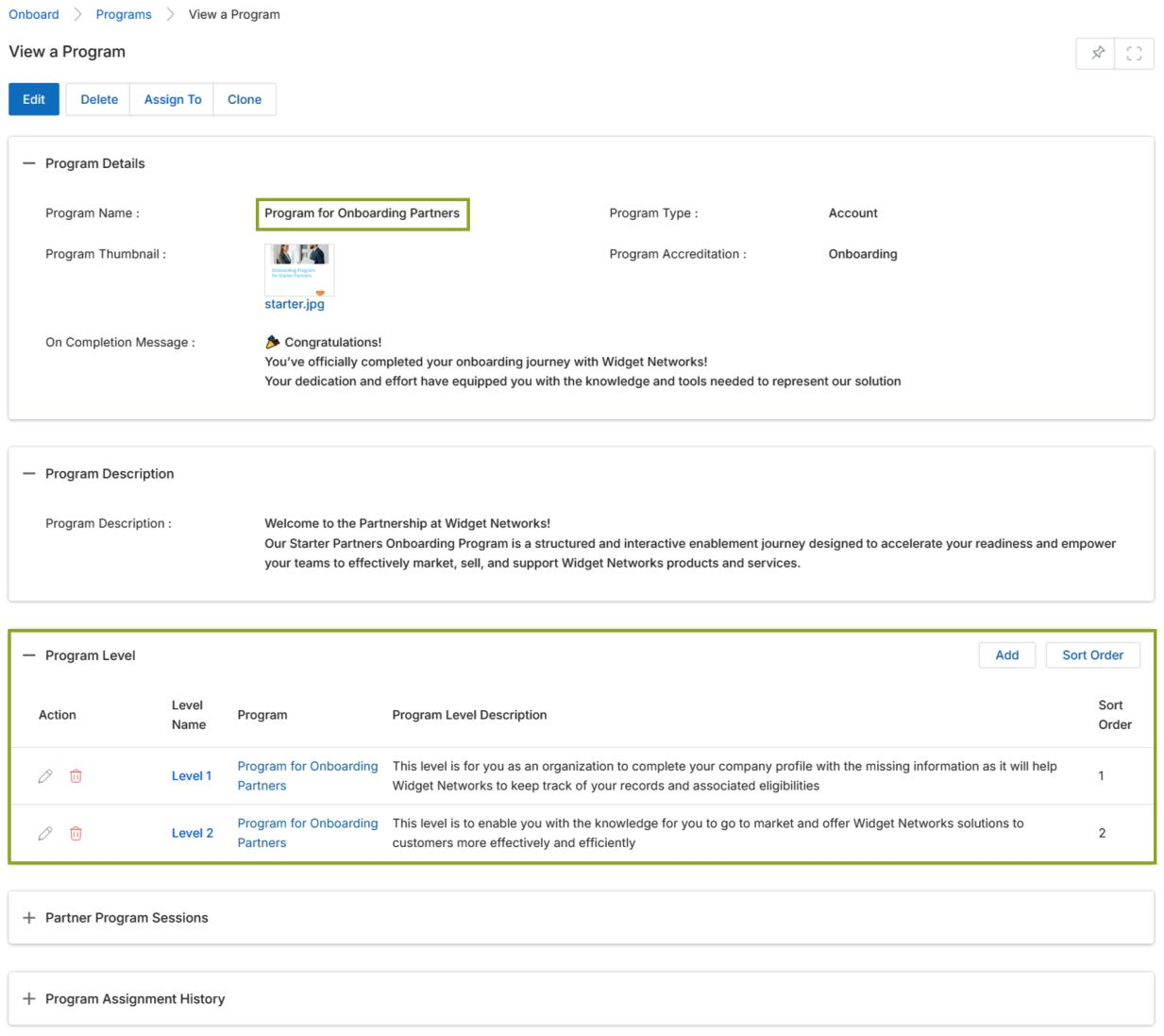
Task: Click the 'Congratulations!' completion message line
Action: click(324, 343)
